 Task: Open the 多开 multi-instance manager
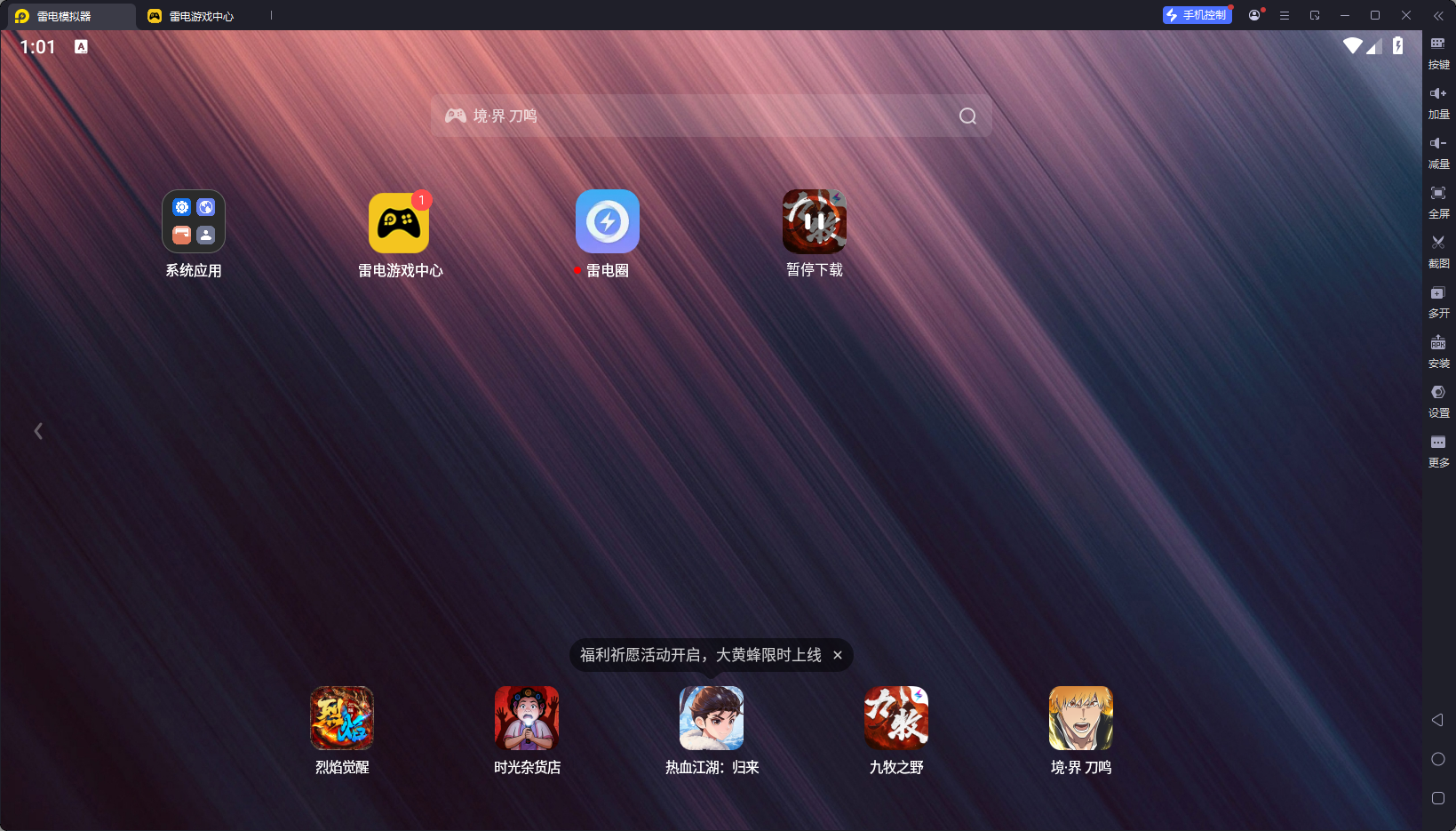pyautogui.click(x=1438, y=301)
